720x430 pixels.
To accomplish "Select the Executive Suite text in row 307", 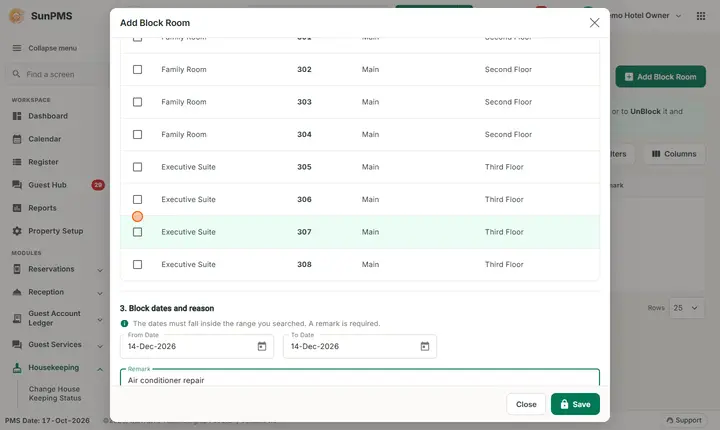I will pos(188,232).
